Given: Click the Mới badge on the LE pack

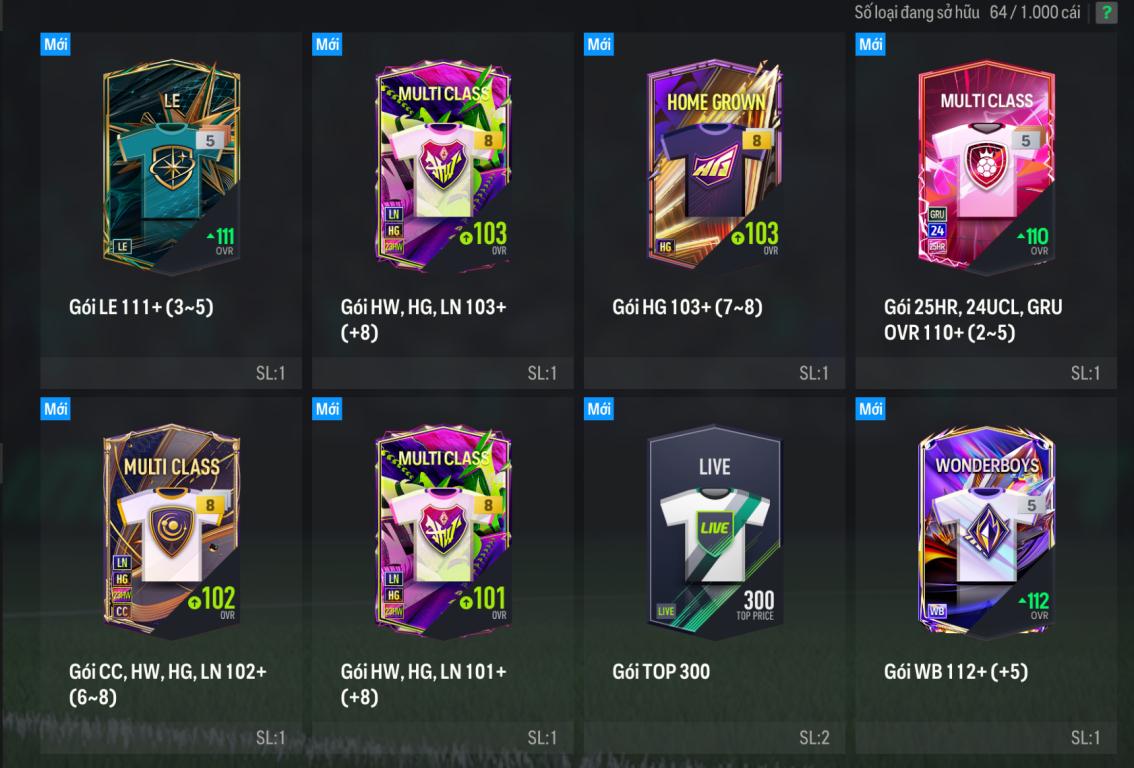Looking at the screenshot, I should click(55, 44).
